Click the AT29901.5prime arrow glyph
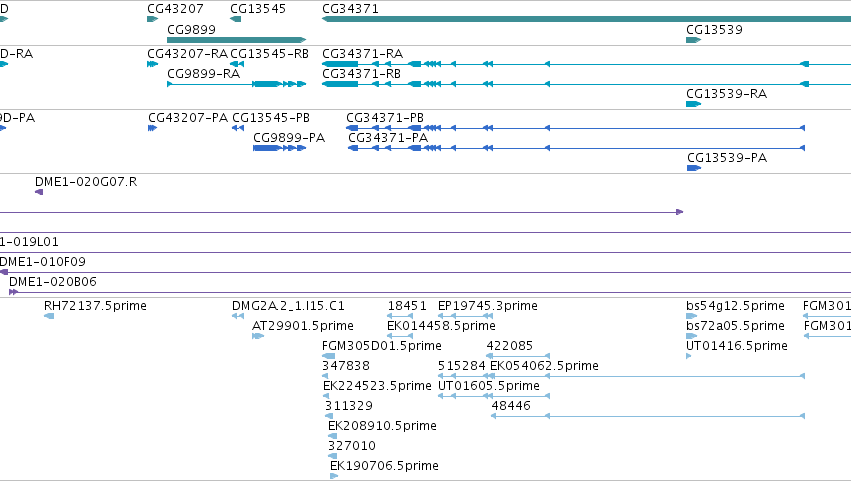Screen dimensions: 851x481 click(258, 336)
